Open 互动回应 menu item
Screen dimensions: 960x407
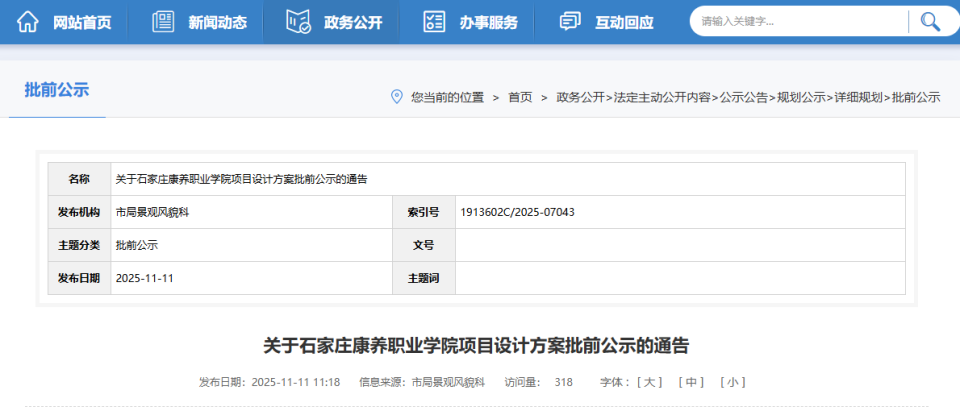[624, 23]
